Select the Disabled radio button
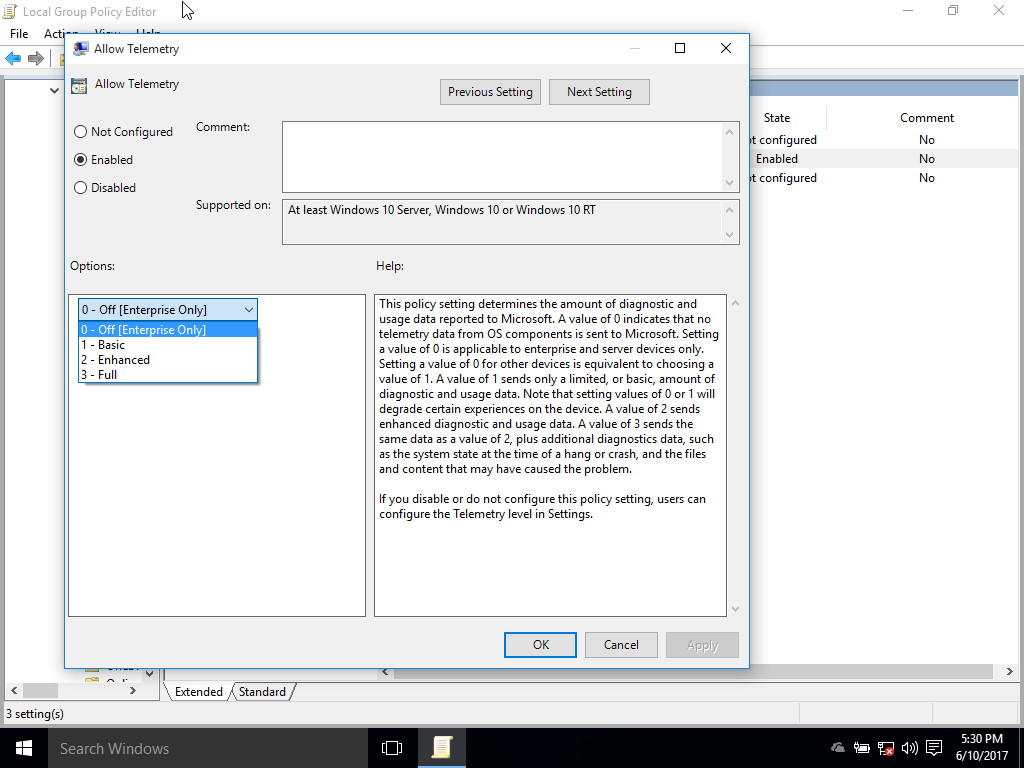This screenshot has width=1024, height=768. coord(80,188)
